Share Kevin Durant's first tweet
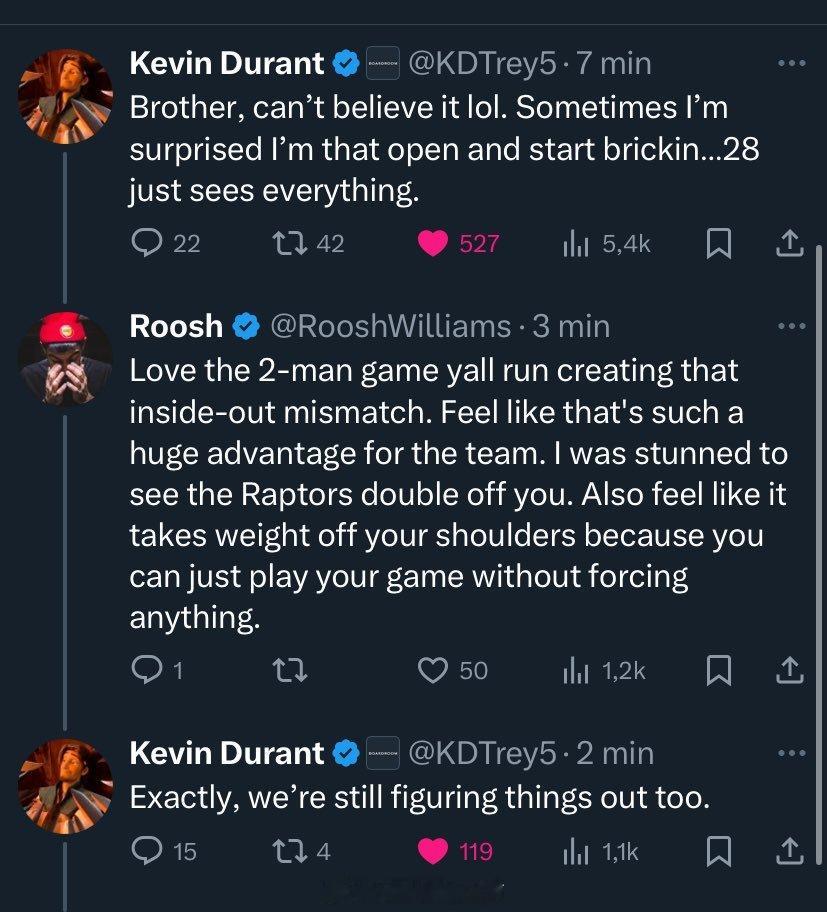827x912 pixels. (x=789, y=243)
